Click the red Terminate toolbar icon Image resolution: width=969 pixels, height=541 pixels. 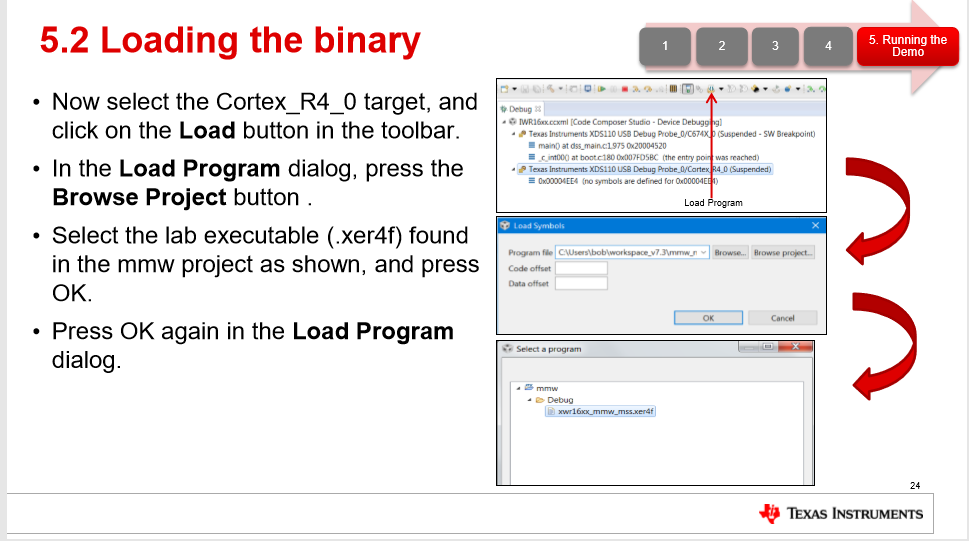(x=625, y=89)
